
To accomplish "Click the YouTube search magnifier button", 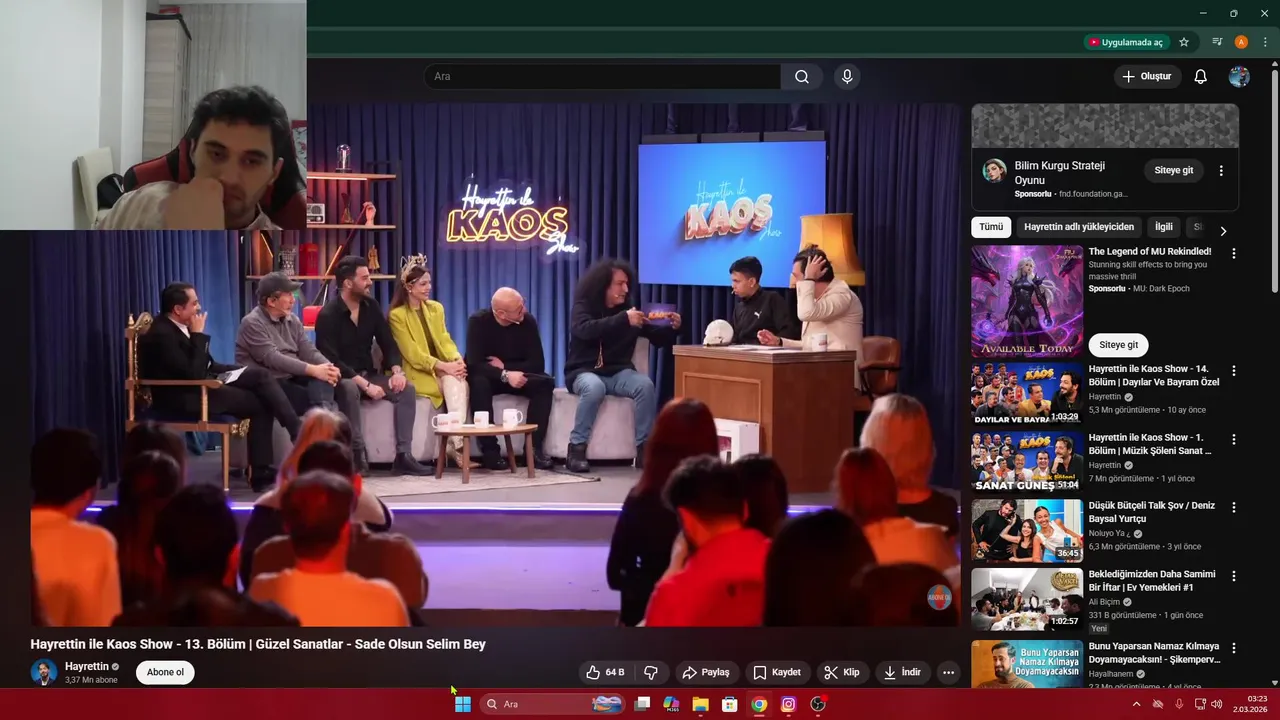I will 802,77.
